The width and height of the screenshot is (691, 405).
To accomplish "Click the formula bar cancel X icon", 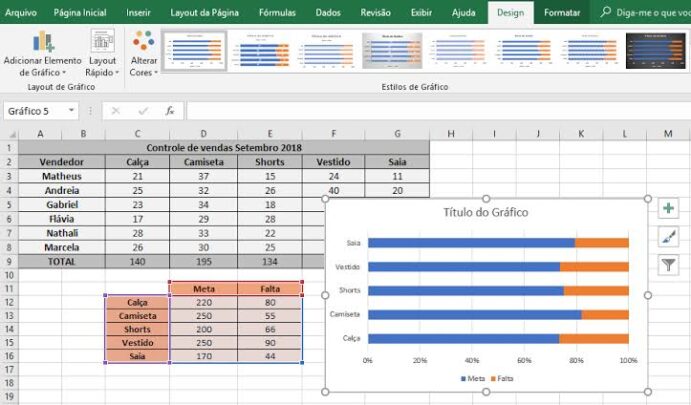I will [115, 111].
